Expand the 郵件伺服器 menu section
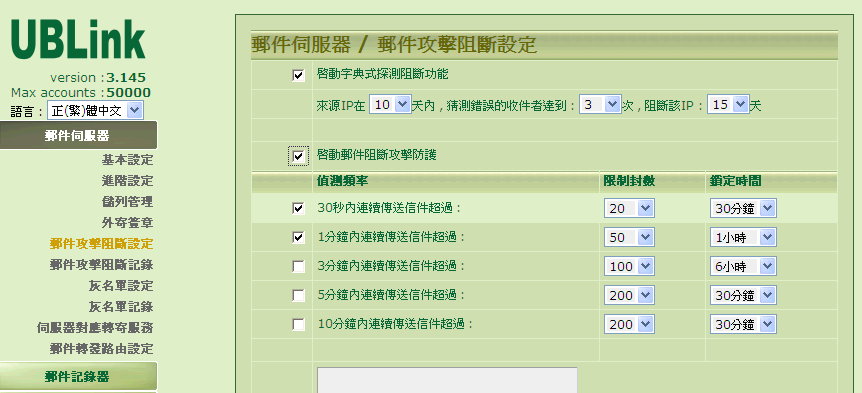This screenshot has width=862, height=393. tap(78, 135)
